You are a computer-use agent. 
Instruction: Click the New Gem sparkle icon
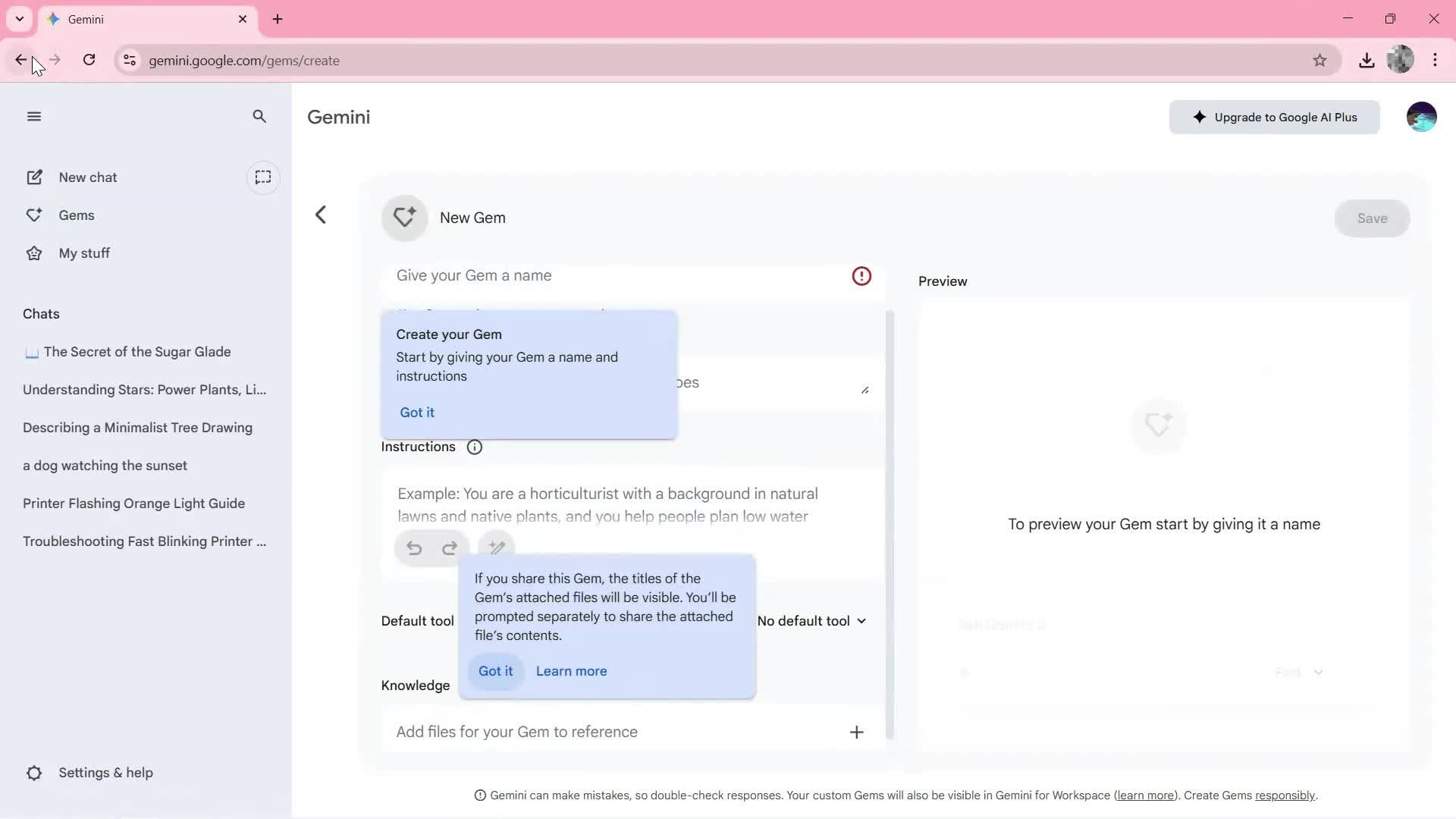tap(404, 218)
